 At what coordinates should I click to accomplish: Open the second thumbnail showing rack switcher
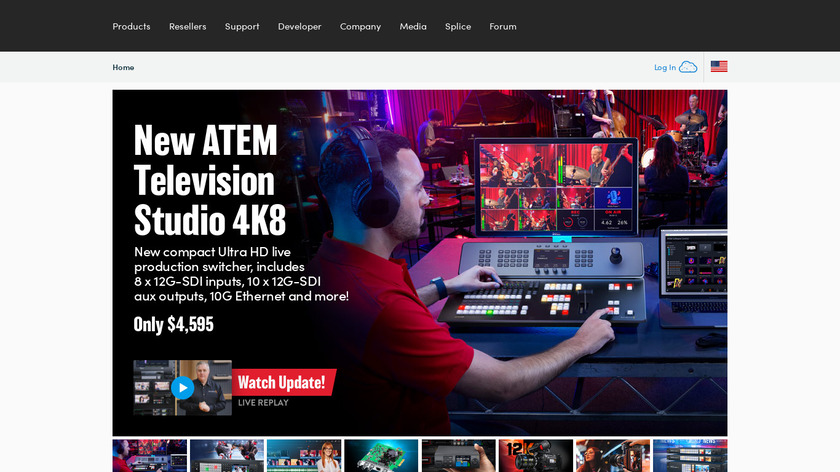pyautogui.click(x=227, y=455)
